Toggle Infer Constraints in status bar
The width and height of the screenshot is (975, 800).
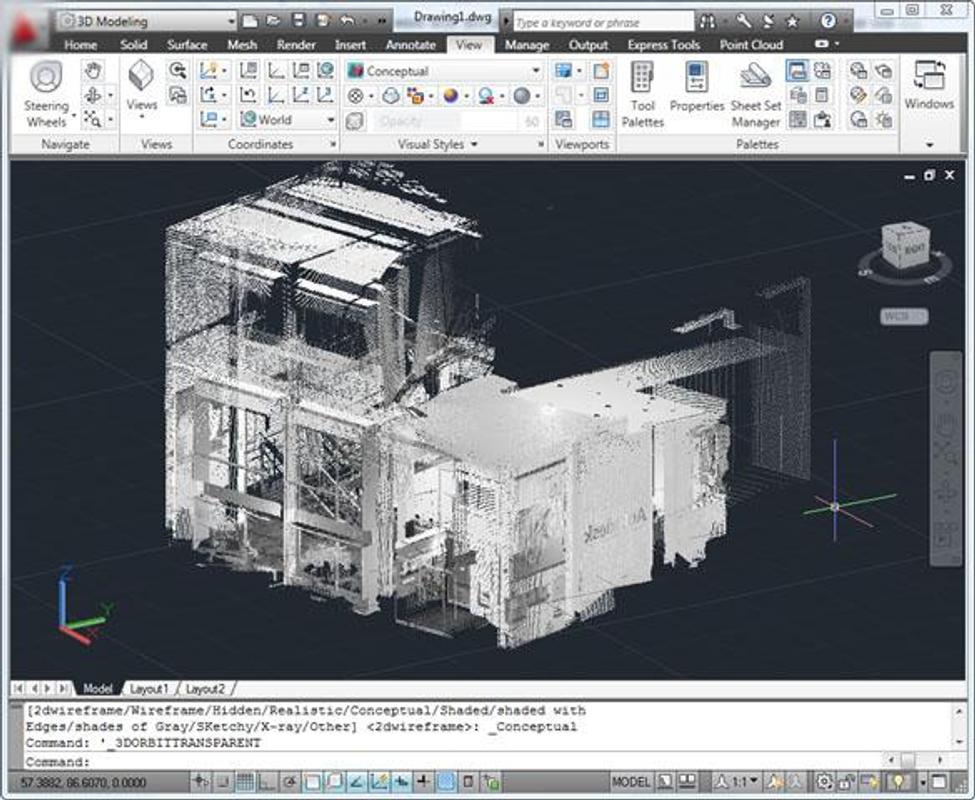201,781
